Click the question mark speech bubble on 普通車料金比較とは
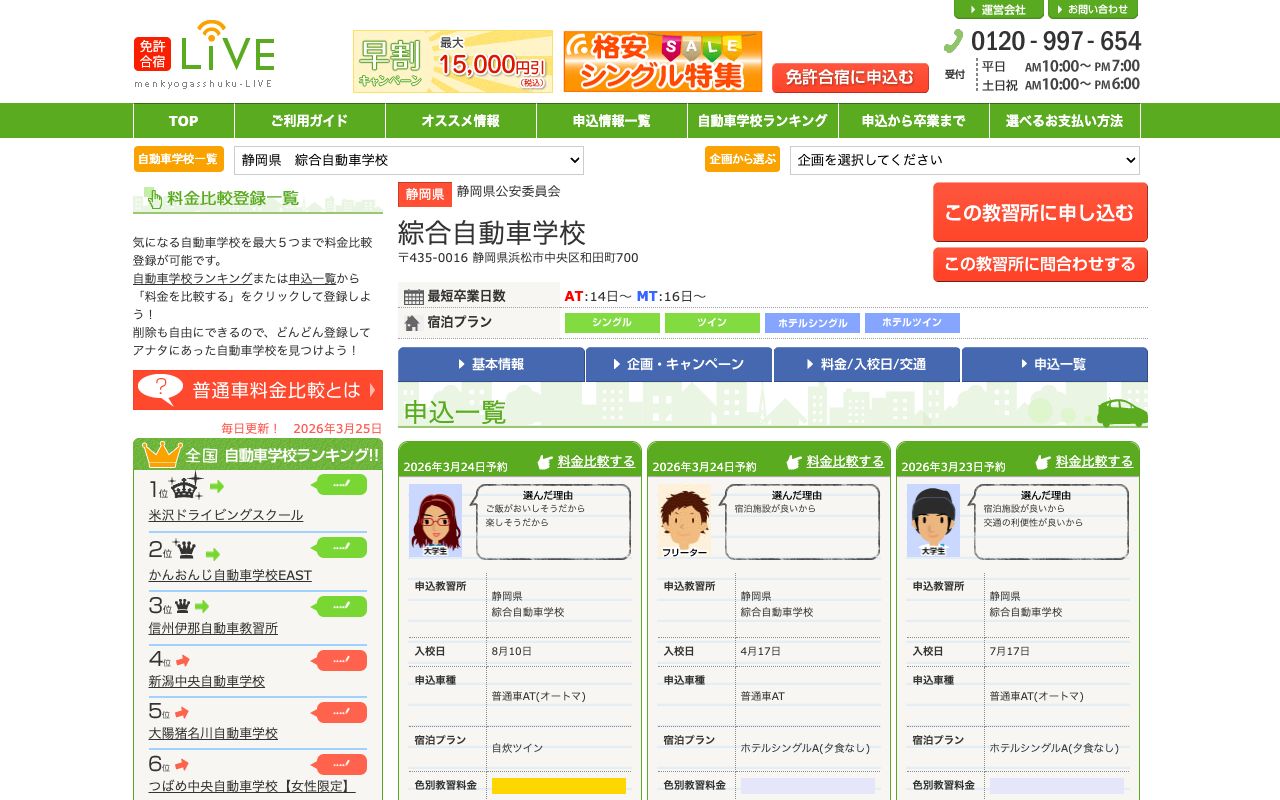The width and height of the screenshot is (1280, 800). coord(160,389)
